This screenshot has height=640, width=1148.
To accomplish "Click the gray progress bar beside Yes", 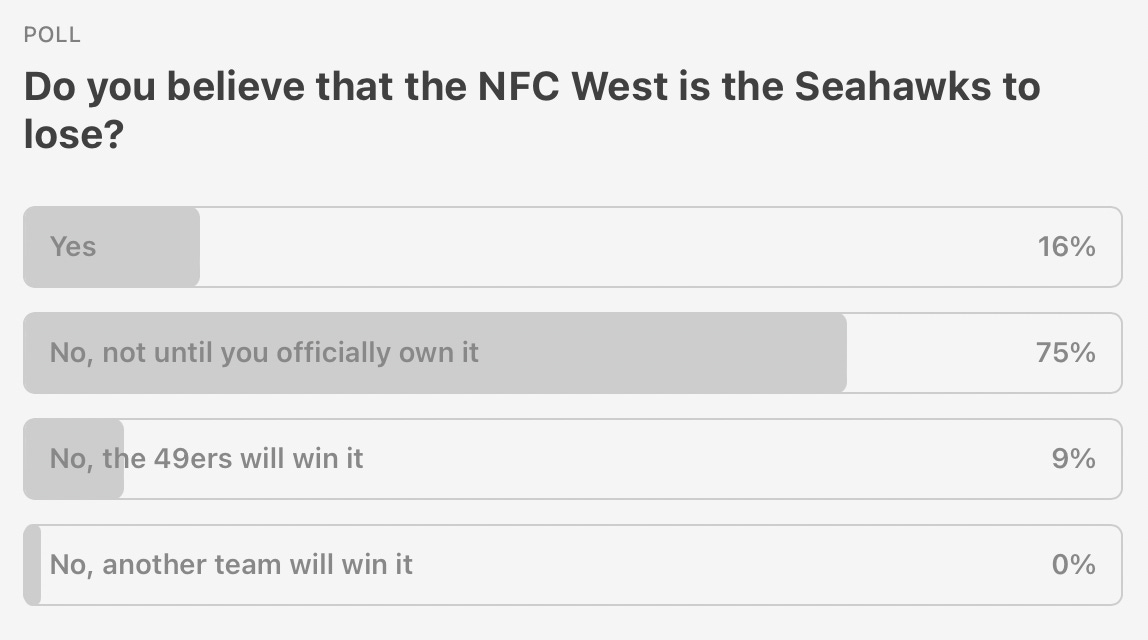I will [x=110, y=246].
